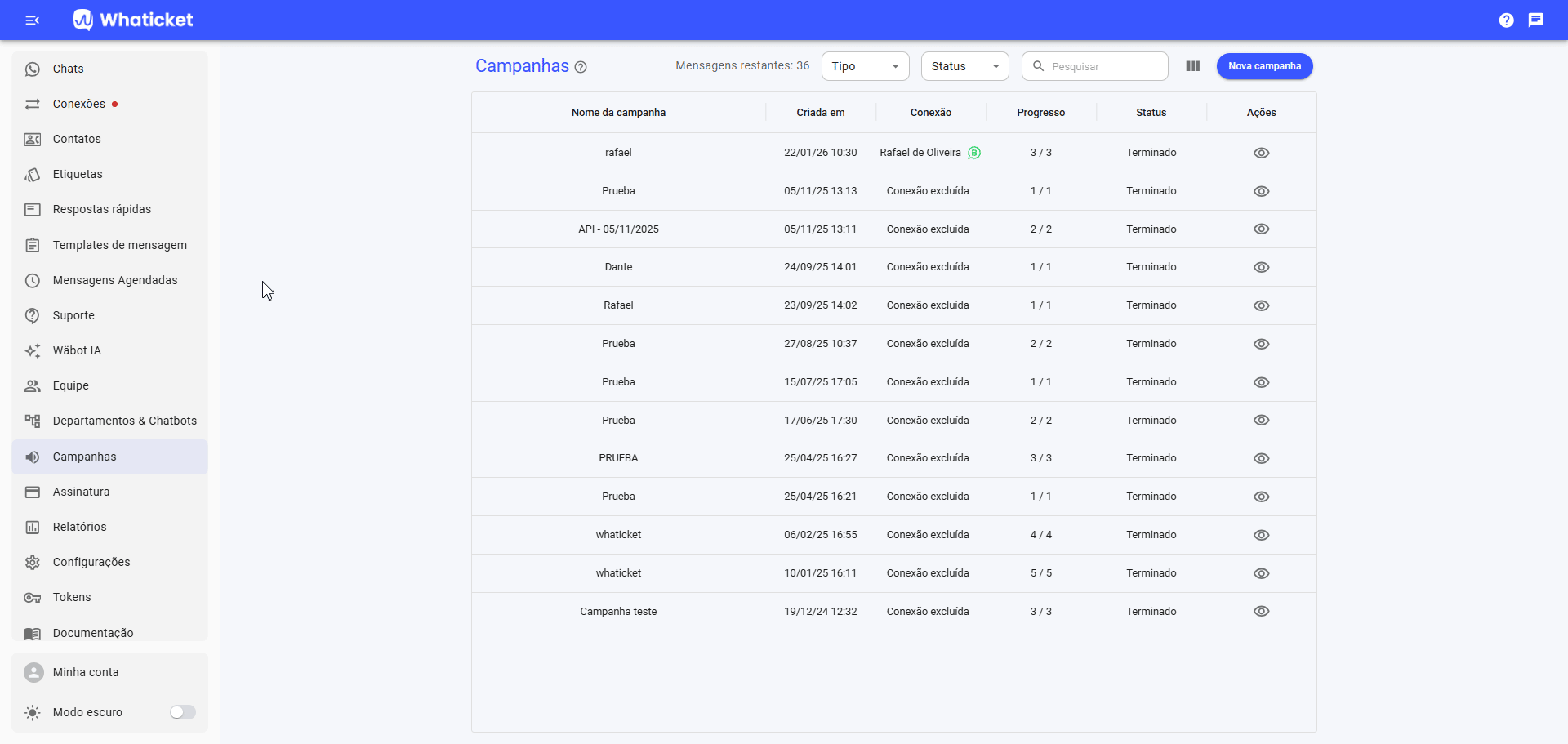Open Assinatura page
This screenshot has height=744, width=1568.
(109, 492)
